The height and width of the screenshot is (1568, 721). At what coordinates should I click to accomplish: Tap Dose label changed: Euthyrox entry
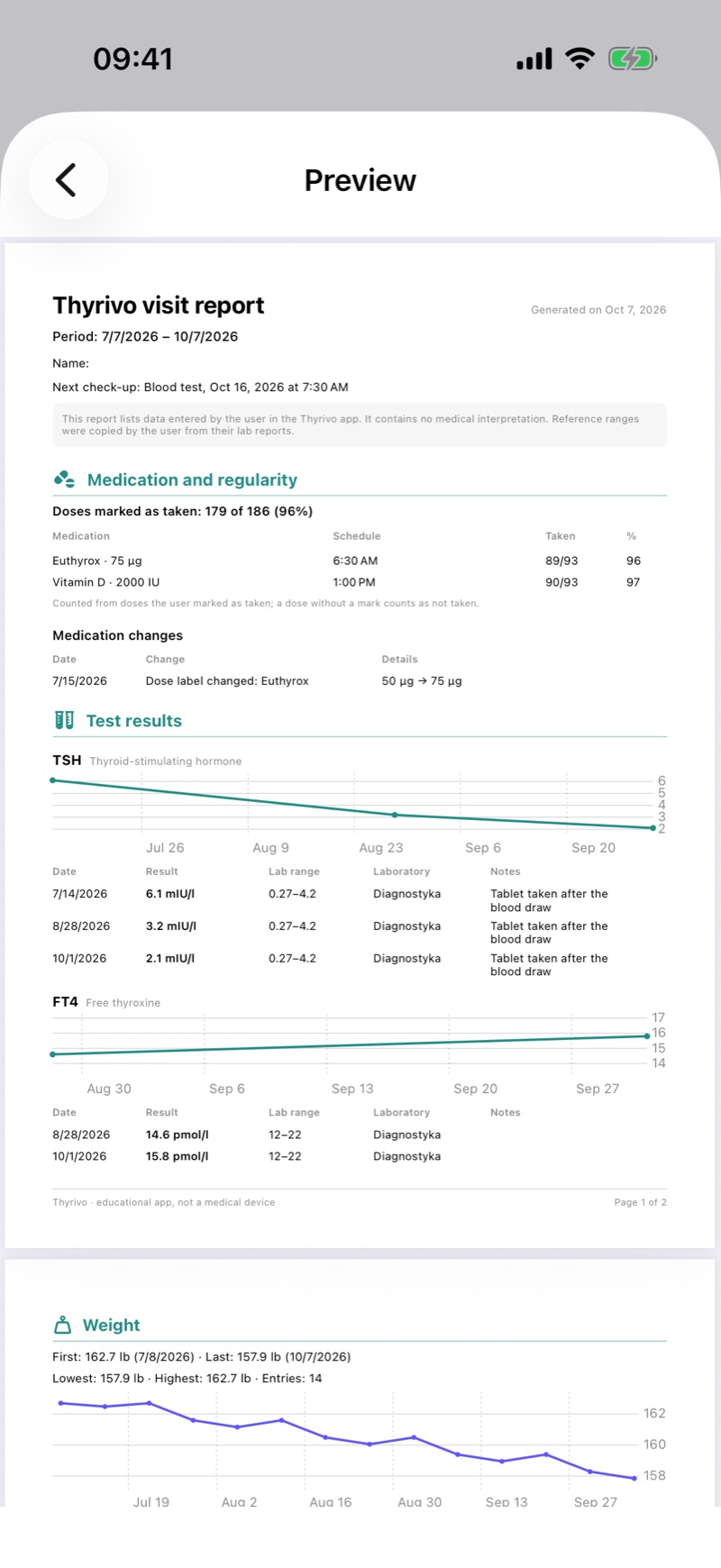pos(227,681)
